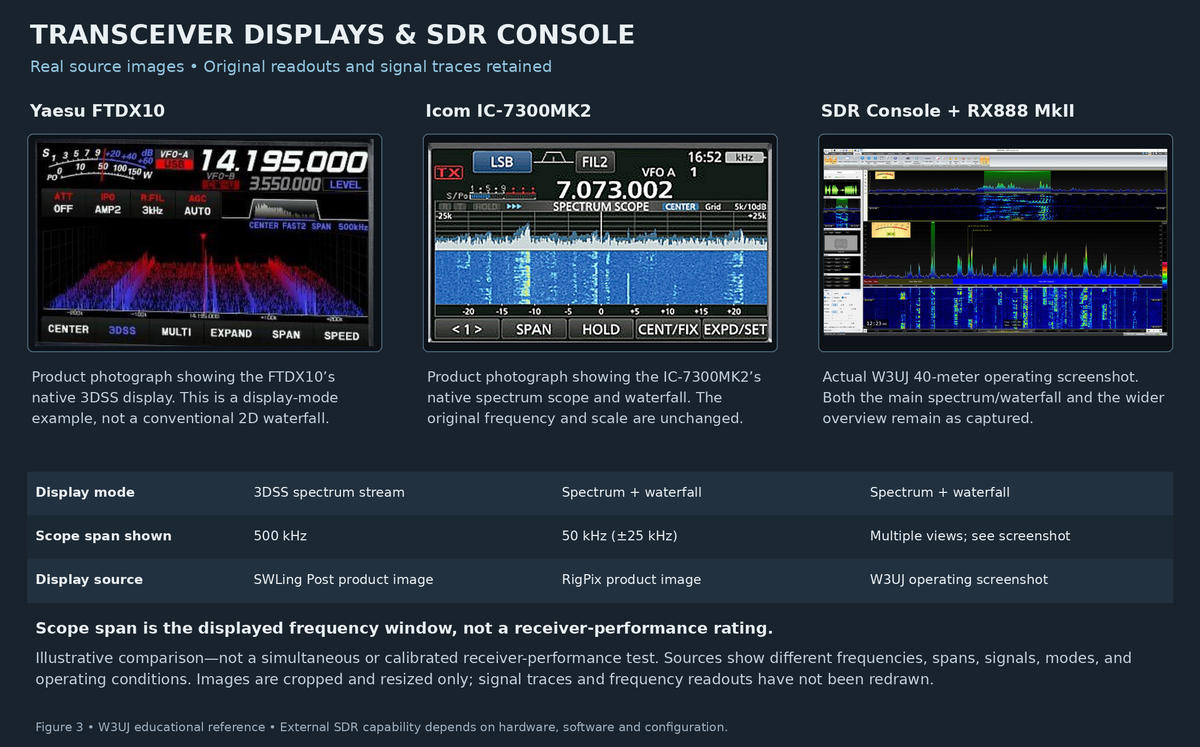Image resolution: width=1200 pixels, height=747 pixels.
Task: Click the Icom blue waterfall display
Action: point(601,278)
